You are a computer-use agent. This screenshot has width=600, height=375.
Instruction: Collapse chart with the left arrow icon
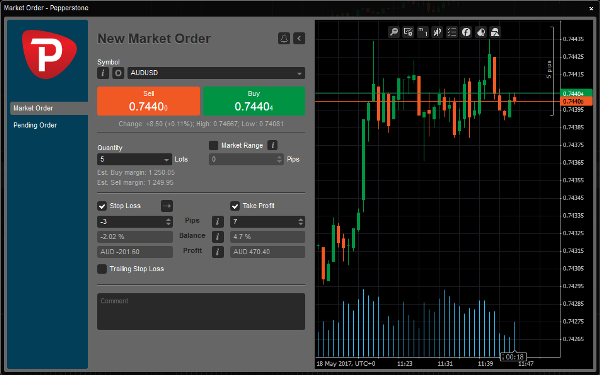(299, 38)
